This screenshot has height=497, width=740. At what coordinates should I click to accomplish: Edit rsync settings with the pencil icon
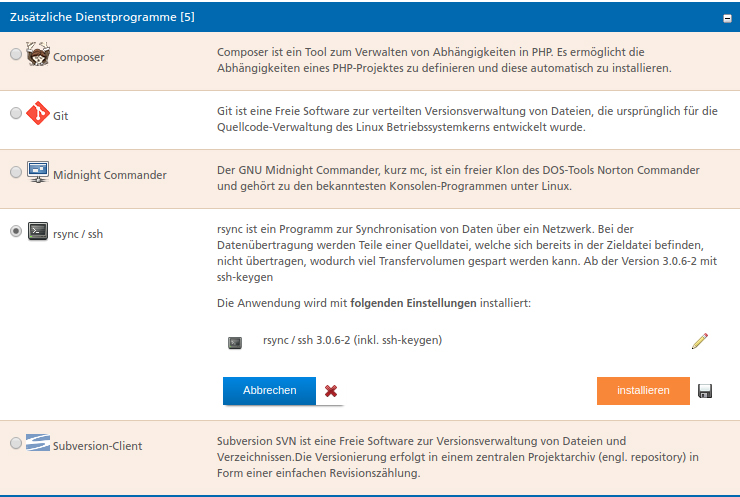(700, 341)
